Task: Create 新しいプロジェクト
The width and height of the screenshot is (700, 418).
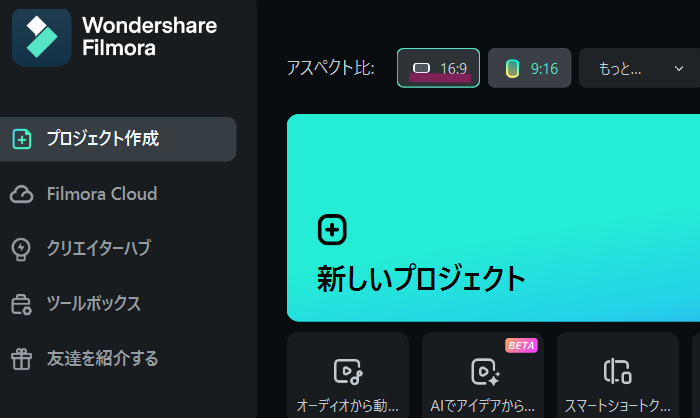Action: pyautogui.click(x=493, y=218)
